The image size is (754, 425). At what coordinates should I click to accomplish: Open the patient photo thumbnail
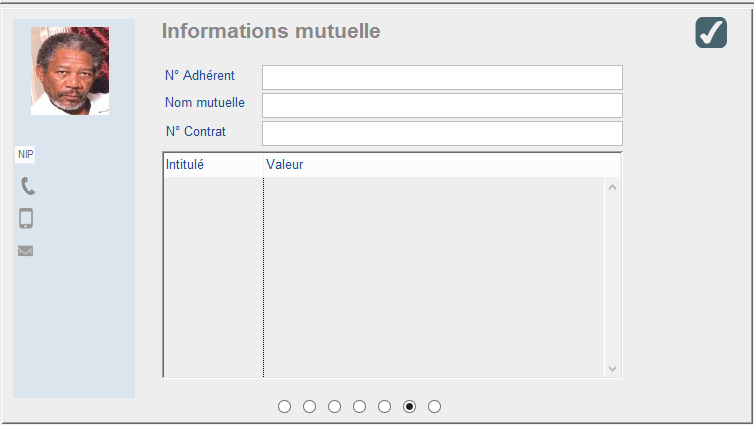coord(70,71)
